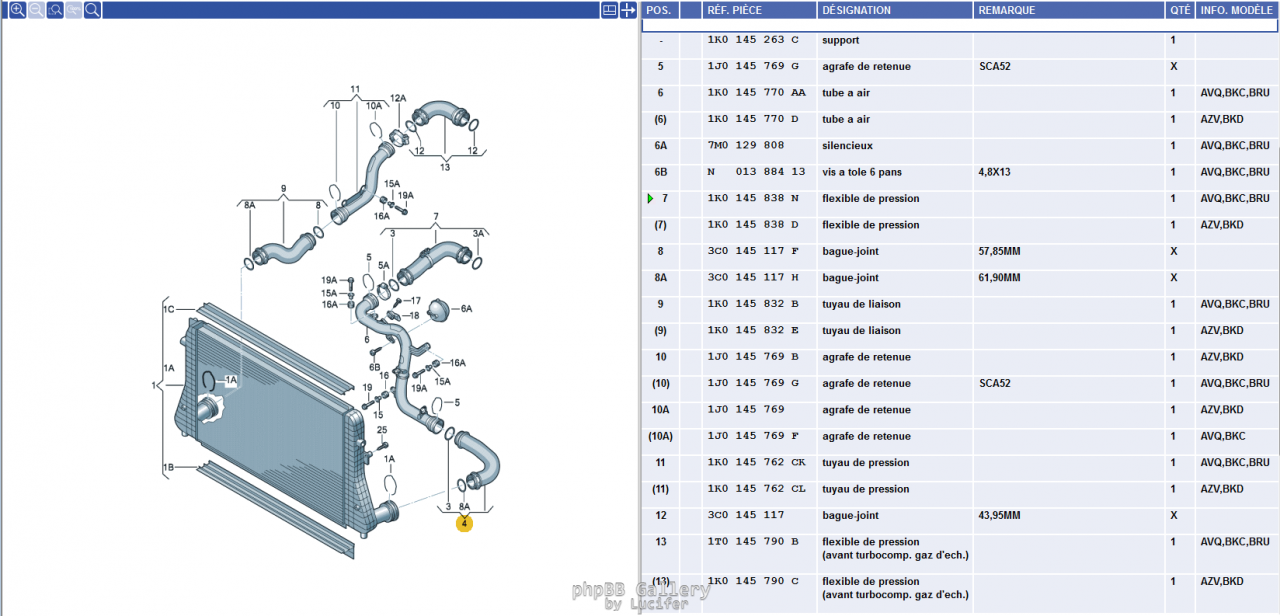
Task: Reset diagram zoom to 100%
Action: click(74, 10)
